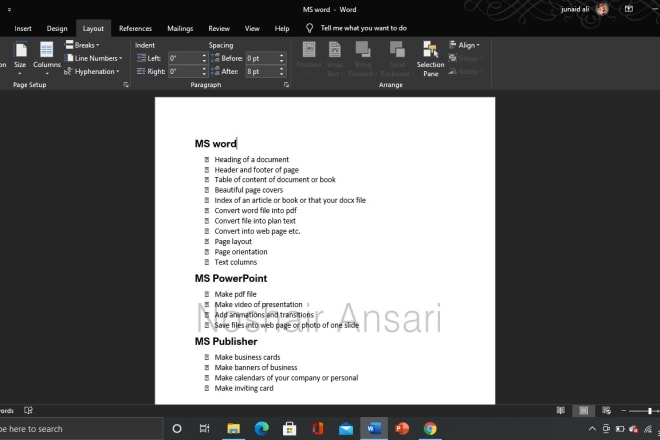Screen dimensions: 660x440
Task: Open Google Chrome from the taskbar
Action: click(430, 429)
